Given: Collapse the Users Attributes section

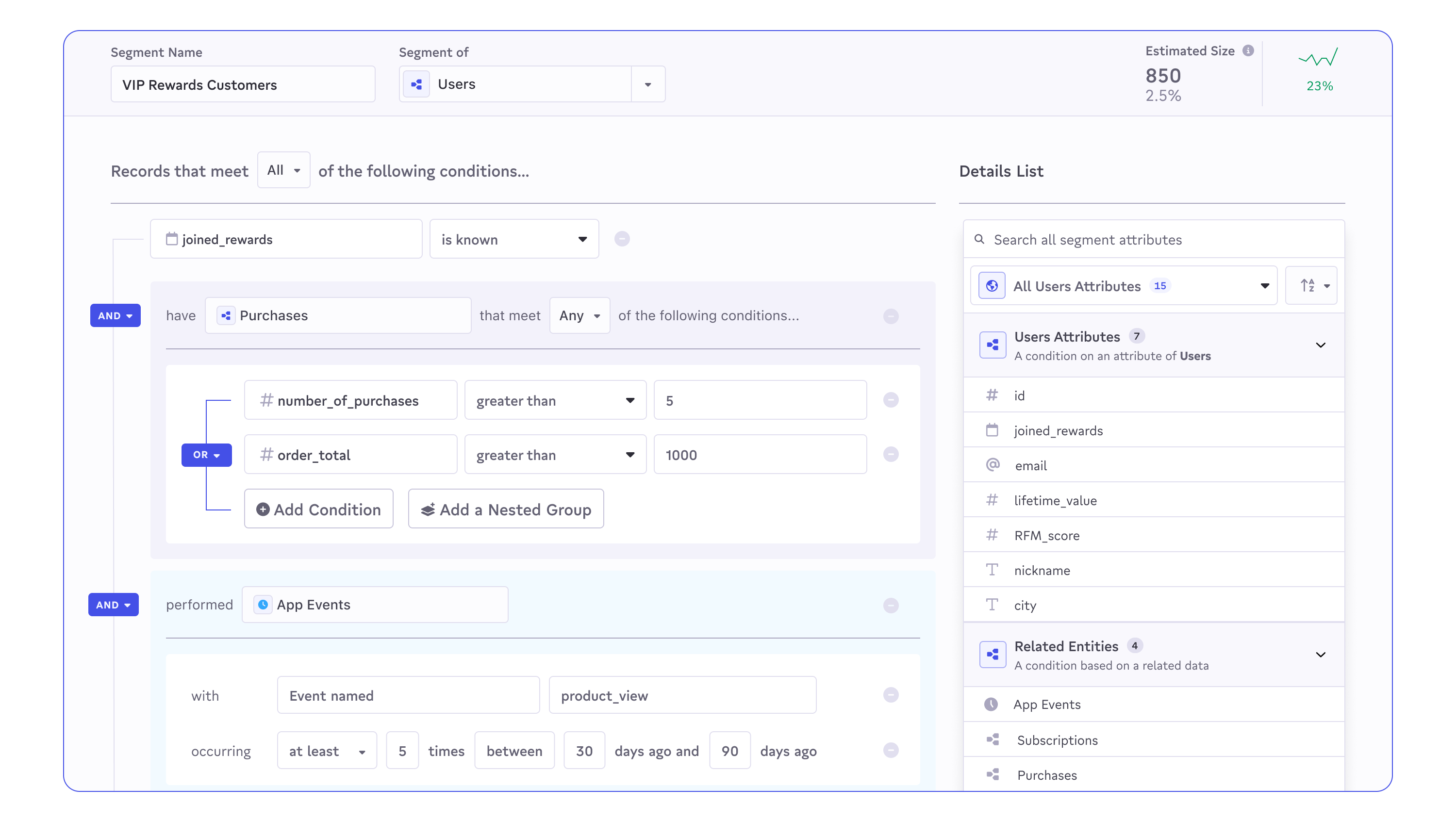Looking at the screenshot, I should point(1320,345).
